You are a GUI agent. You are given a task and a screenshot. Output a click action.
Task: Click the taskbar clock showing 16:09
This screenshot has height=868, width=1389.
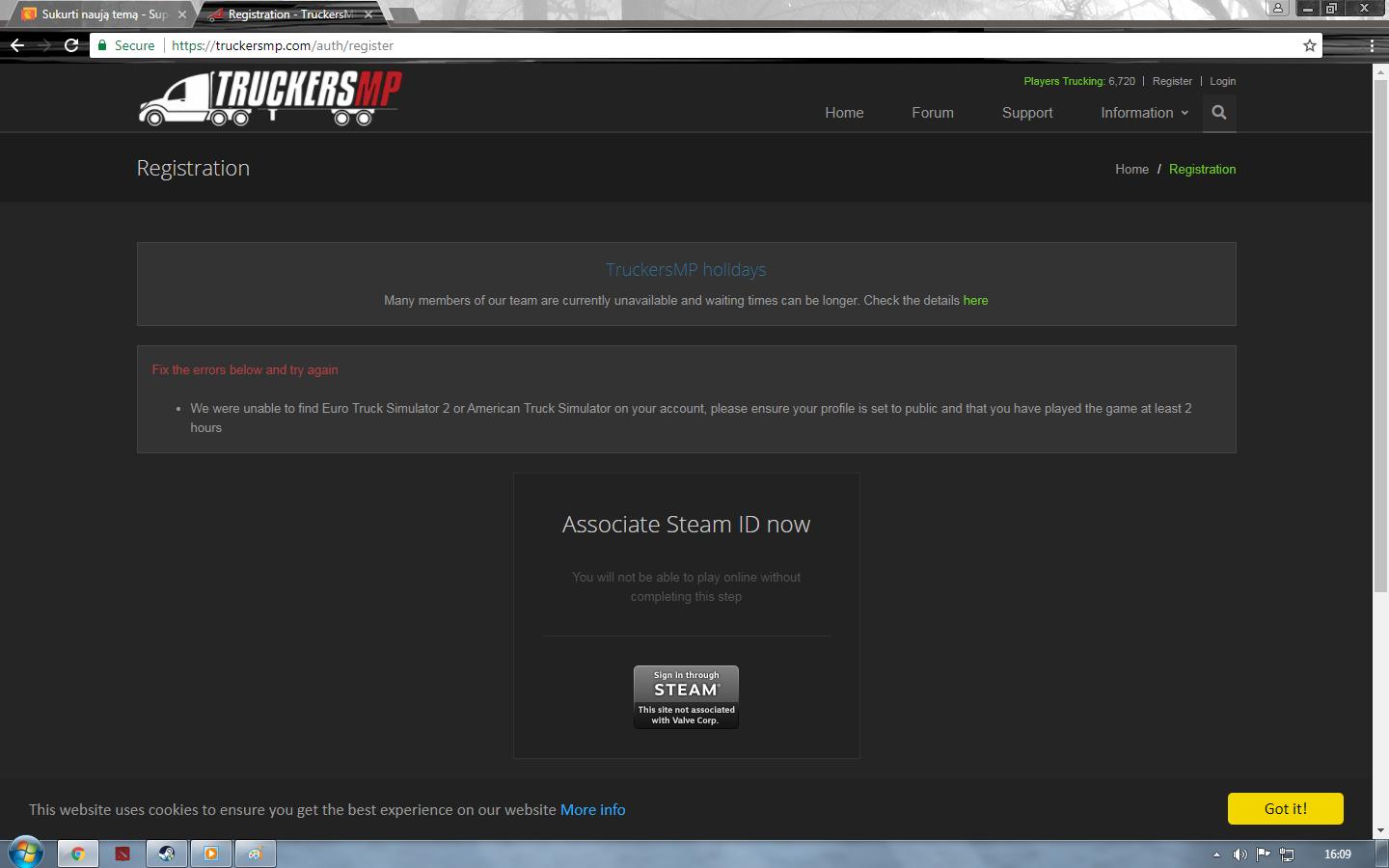[x=1337, y=854]
